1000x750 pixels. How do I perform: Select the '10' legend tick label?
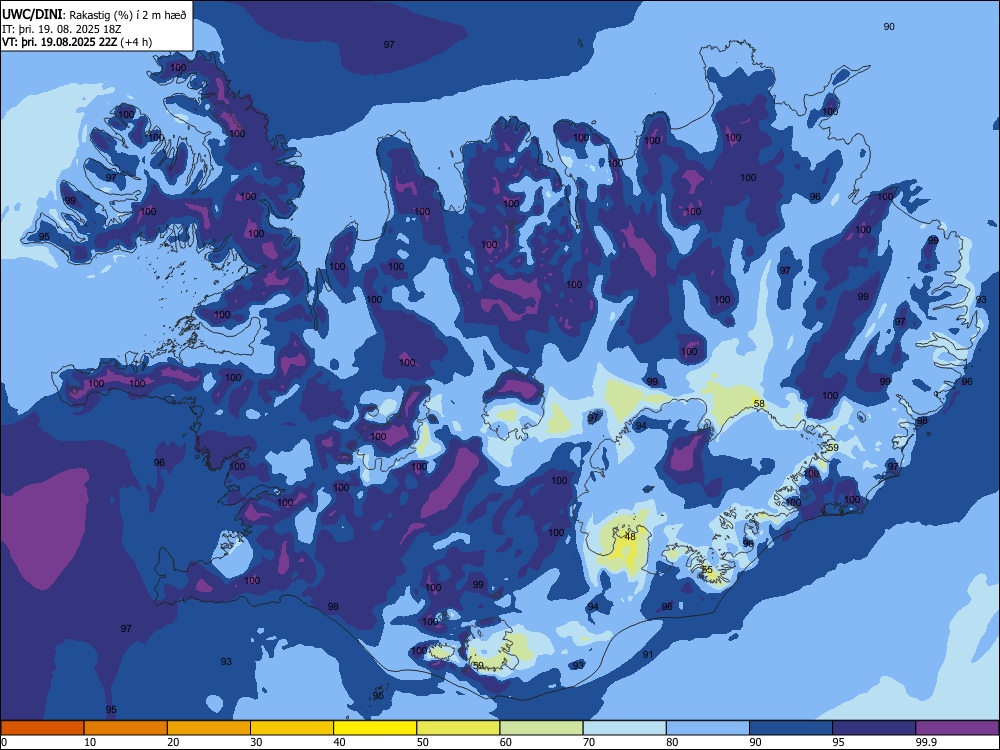pyautogui.click(x=90, y=742)
